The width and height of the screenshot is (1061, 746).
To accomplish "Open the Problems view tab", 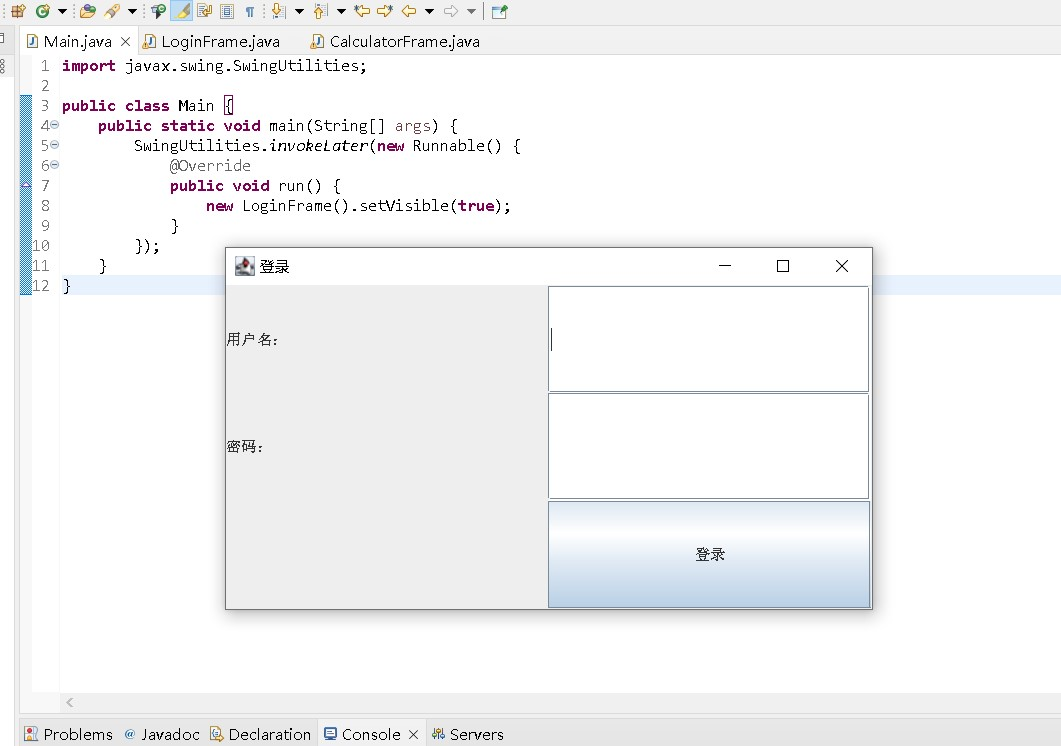I will [x=68, y=734].
